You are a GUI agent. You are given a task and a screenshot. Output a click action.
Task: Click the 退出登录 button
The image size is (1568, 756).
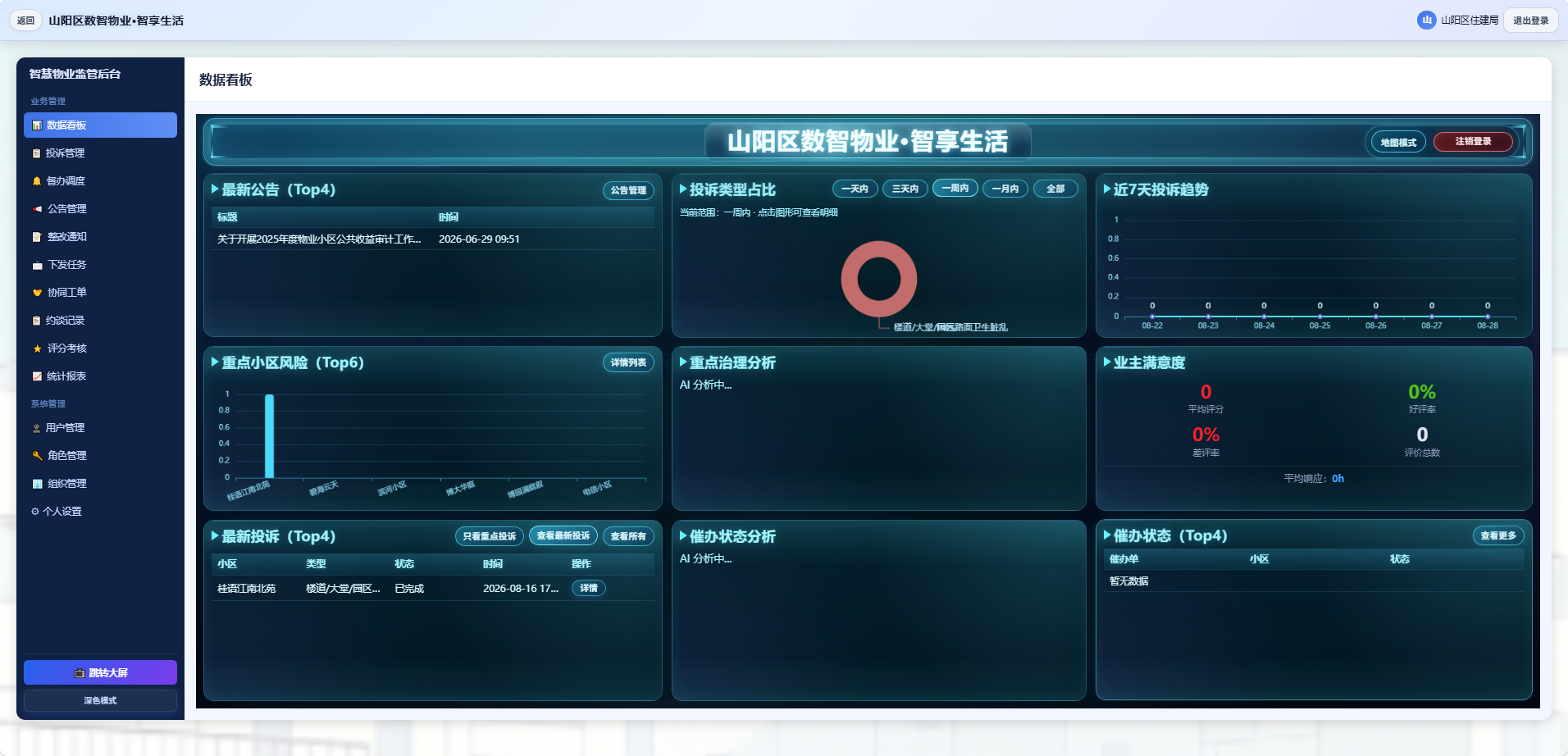(1530, 20)
